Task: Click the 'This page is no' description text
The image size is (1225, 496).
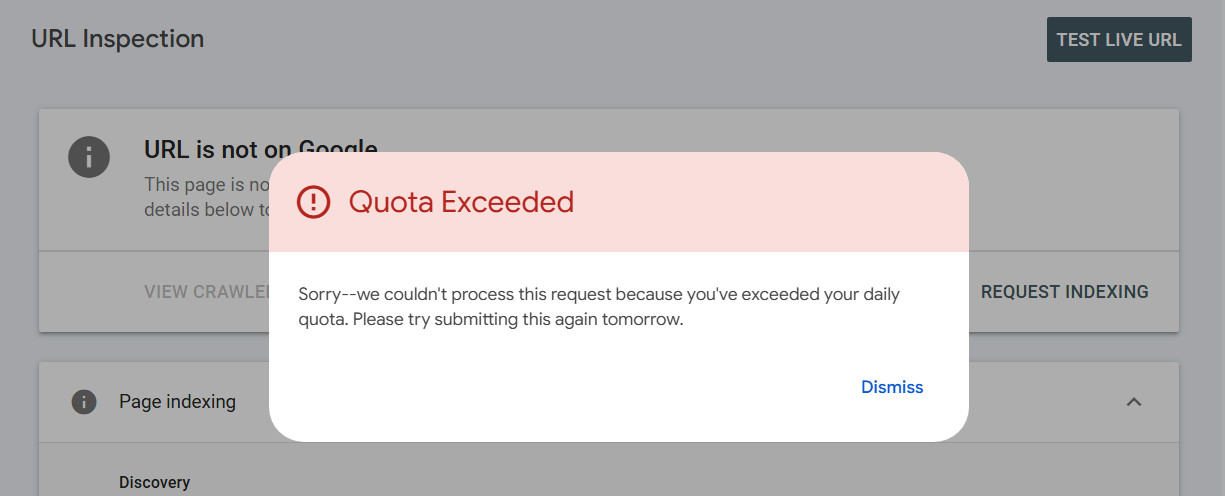Action: pyautogui.click(x=206, y=185)
